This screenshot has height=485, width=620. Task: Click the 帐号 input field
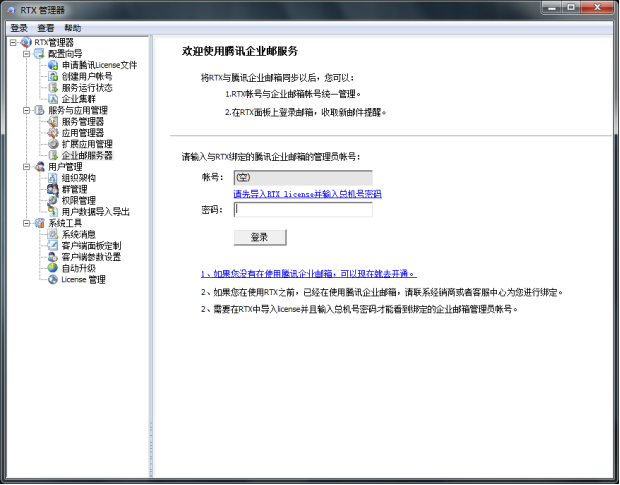click(303, 177)
